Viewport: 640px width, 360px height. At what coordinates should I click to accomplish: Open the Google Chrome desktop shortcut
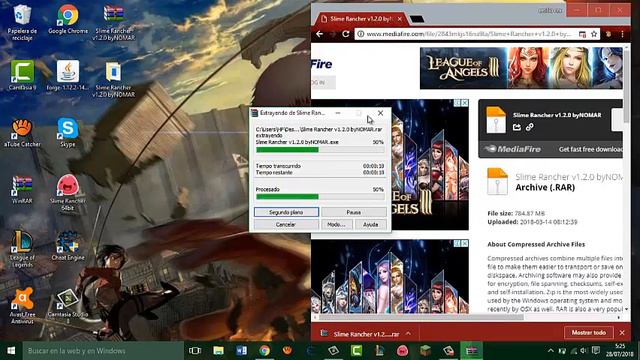click(68, 19)
